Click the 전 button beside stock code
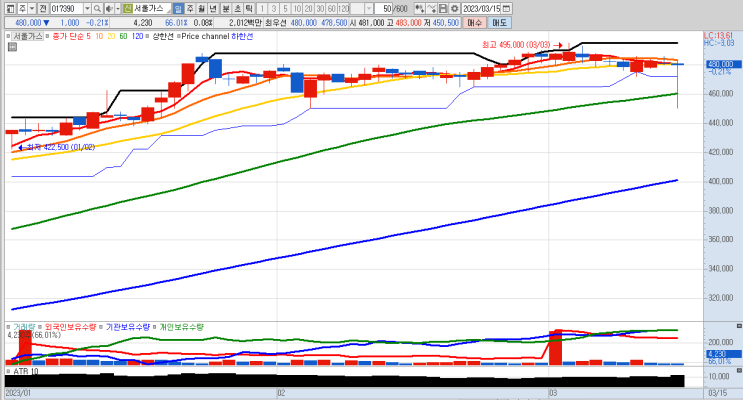 [43, 9]
